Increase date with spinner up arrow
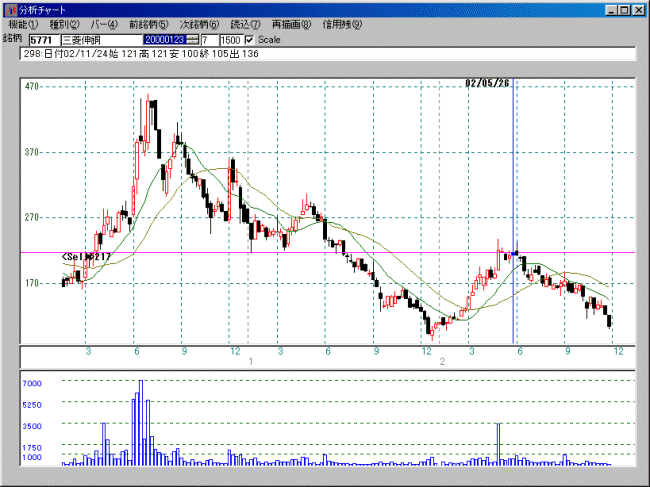 [x=192, y=37]
